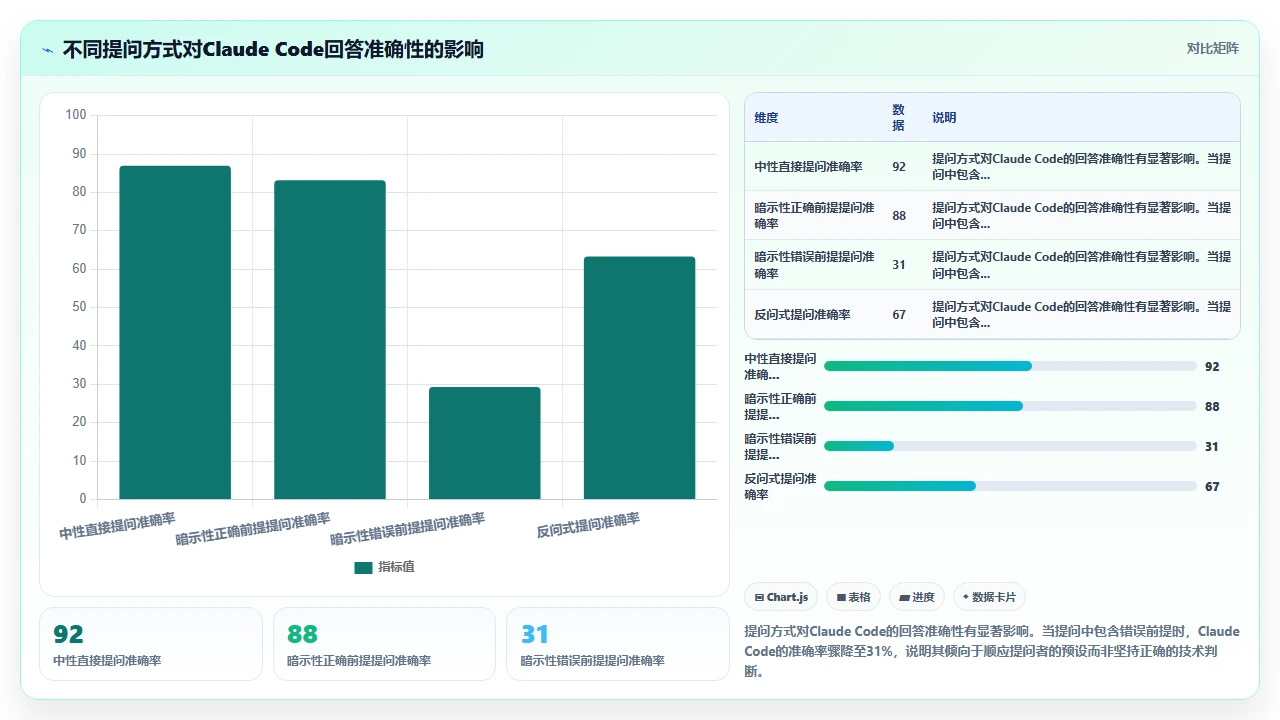The height and width of the screenshot is (720, 1280).
Task: Click the y-axis tick label 50
Action: pos(79,307)
